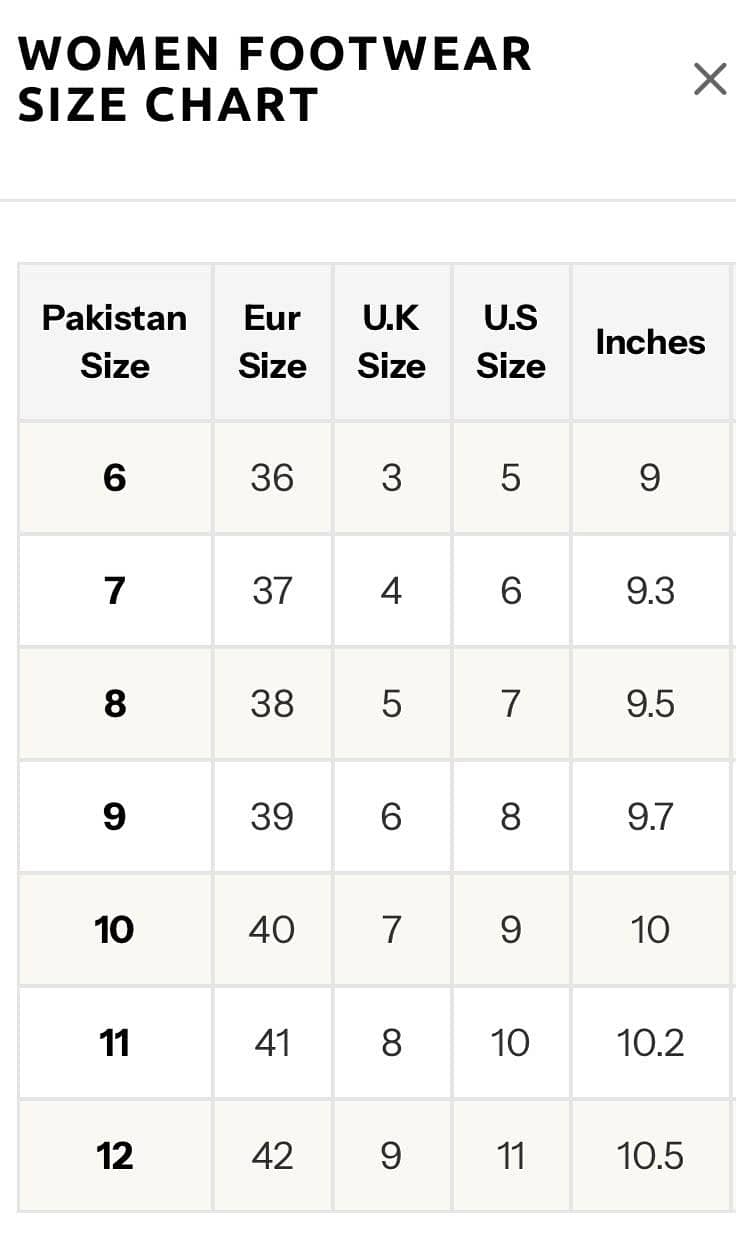Select Pakistan size 11 cell

tap(115, 1043)
